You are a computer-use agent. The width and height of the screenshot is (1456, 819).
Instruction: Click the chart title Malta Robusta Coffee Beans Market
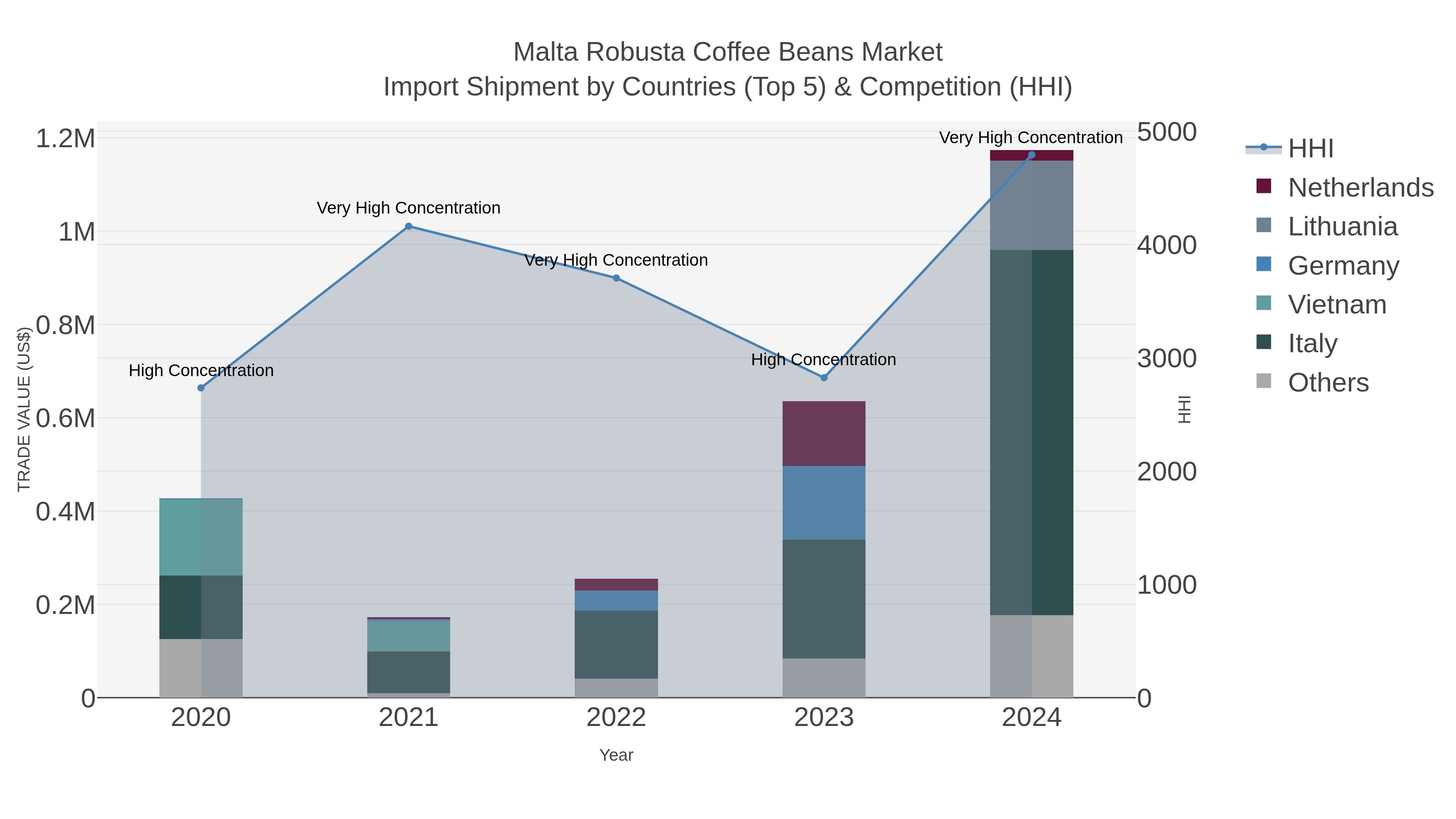(x=728, y=52)
